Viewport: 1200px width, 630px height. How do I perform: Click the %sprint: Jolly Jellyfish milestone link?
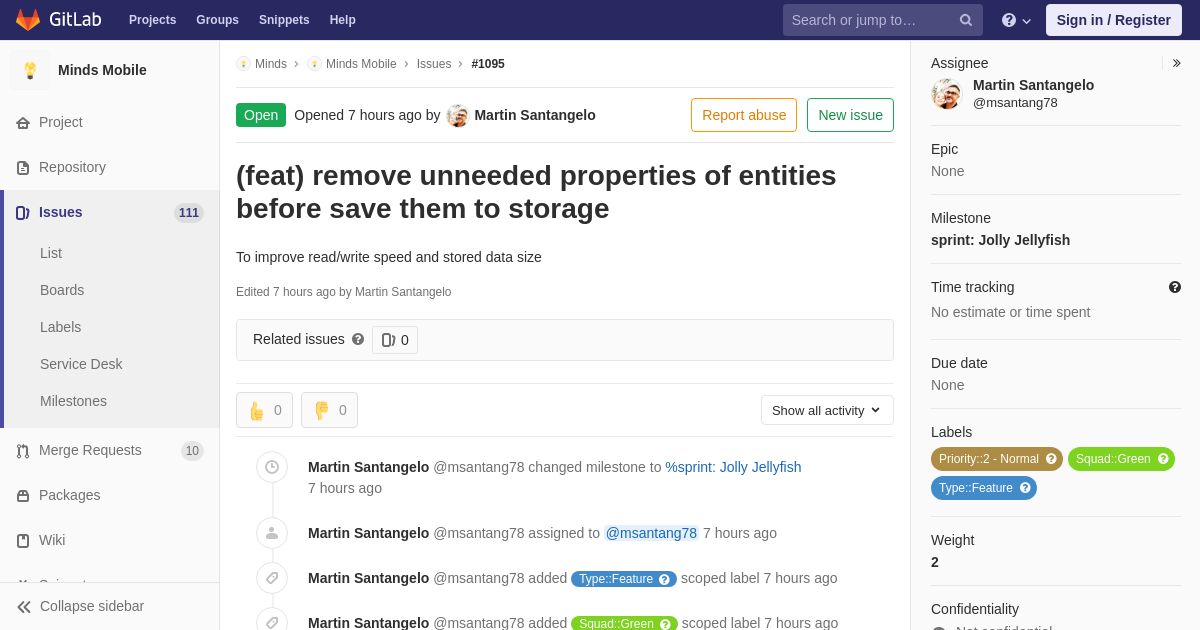(733, 467)
